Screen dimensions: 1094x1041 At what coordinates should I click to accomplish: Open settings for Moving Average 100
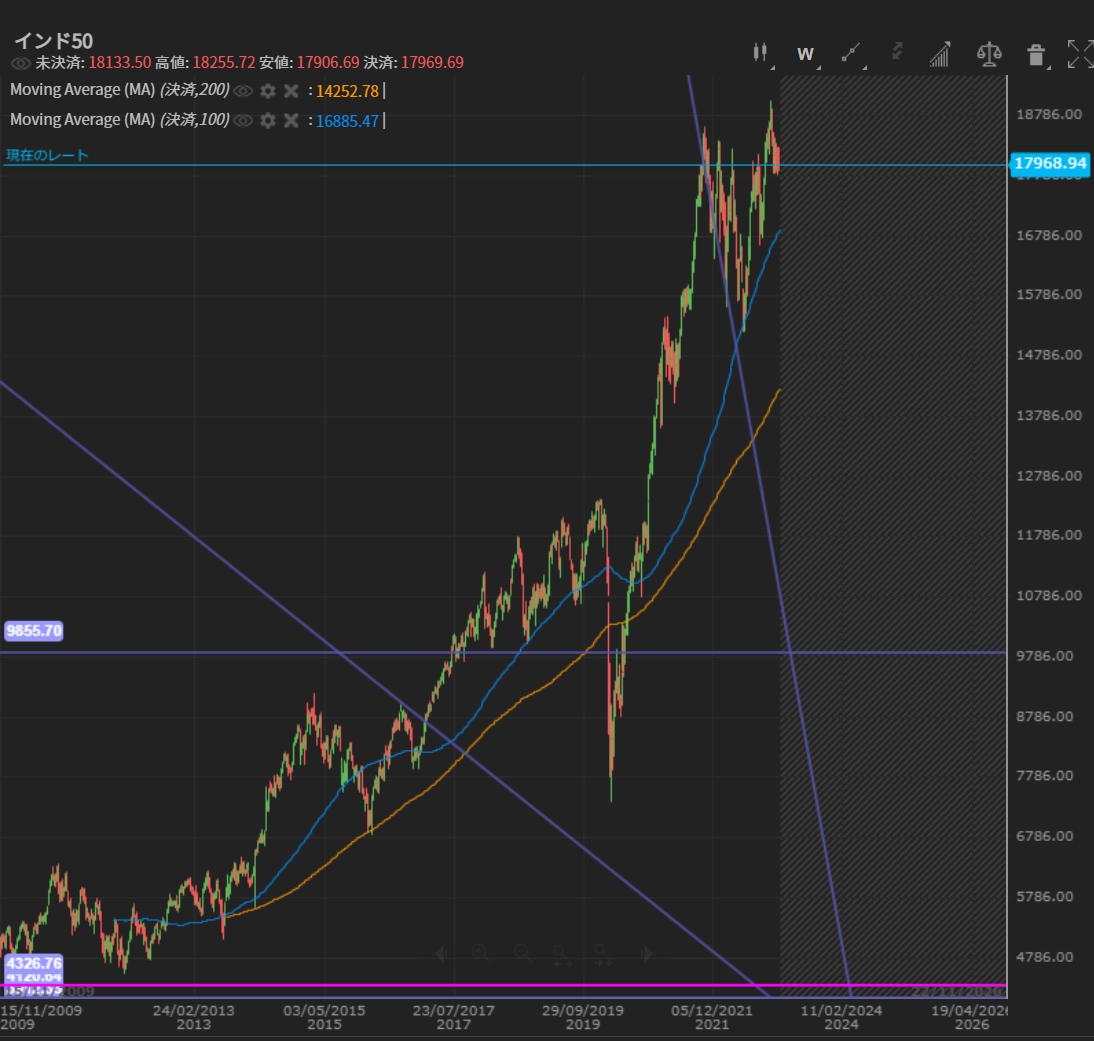267,120
